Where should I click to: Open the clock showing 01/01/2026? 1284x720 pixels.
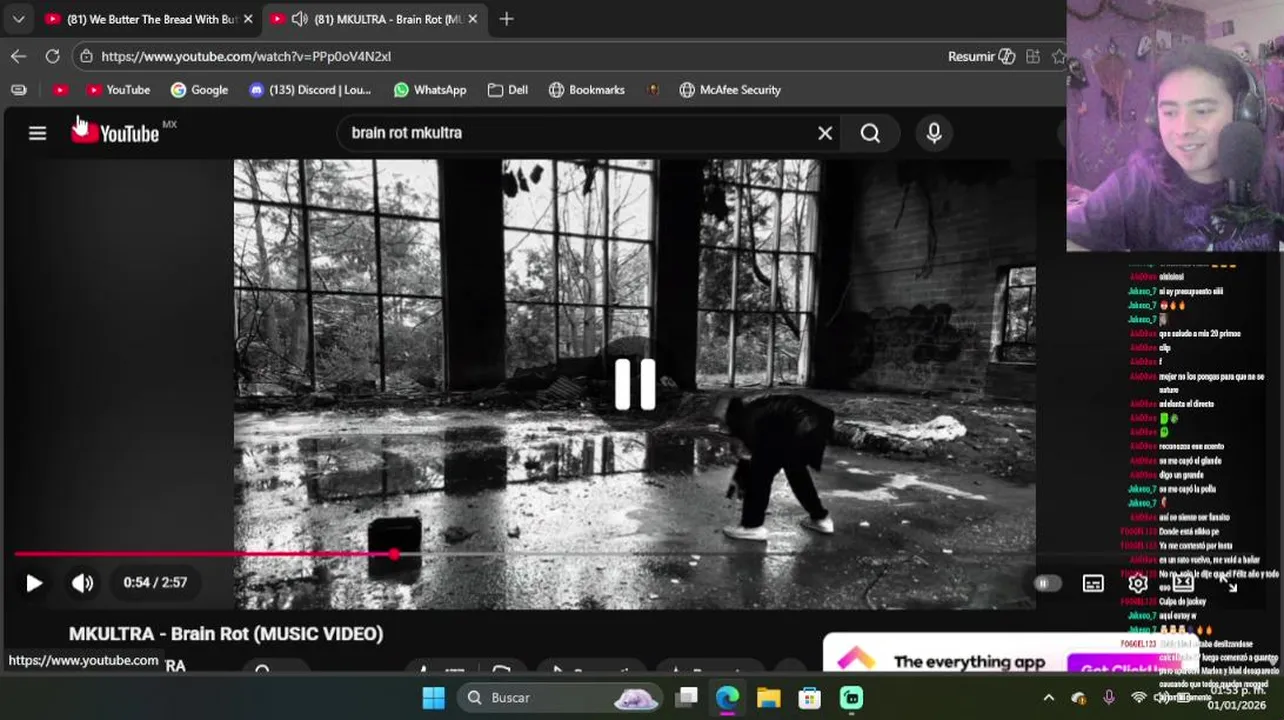[1236, 698]
